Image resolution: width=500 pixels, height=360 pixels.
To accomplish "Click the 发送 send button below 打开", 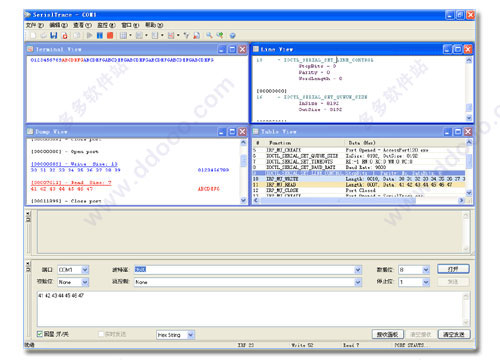I will click(x=453, y=282).
